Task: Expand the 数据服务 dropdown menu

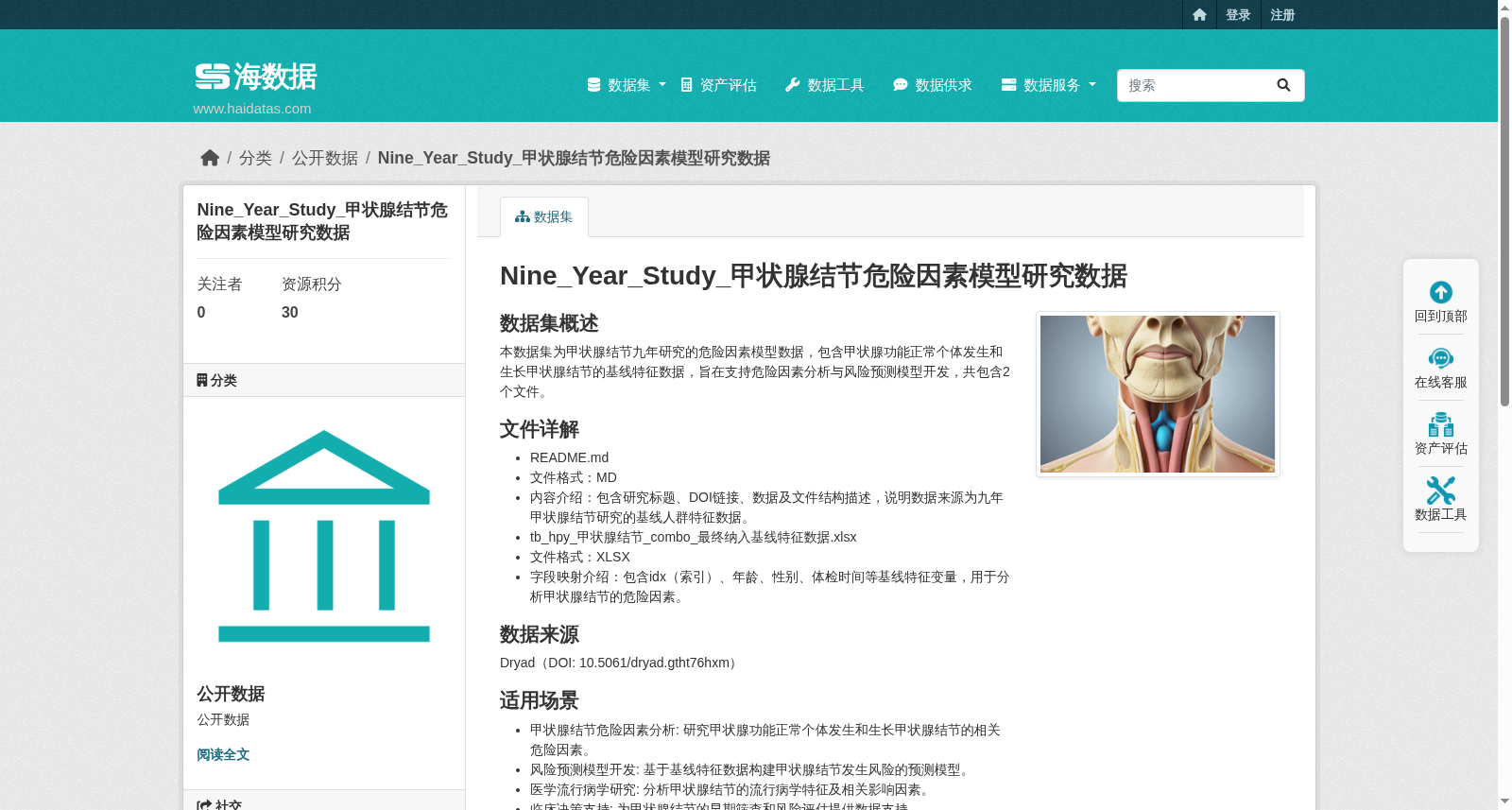Action: [1049, 85]
